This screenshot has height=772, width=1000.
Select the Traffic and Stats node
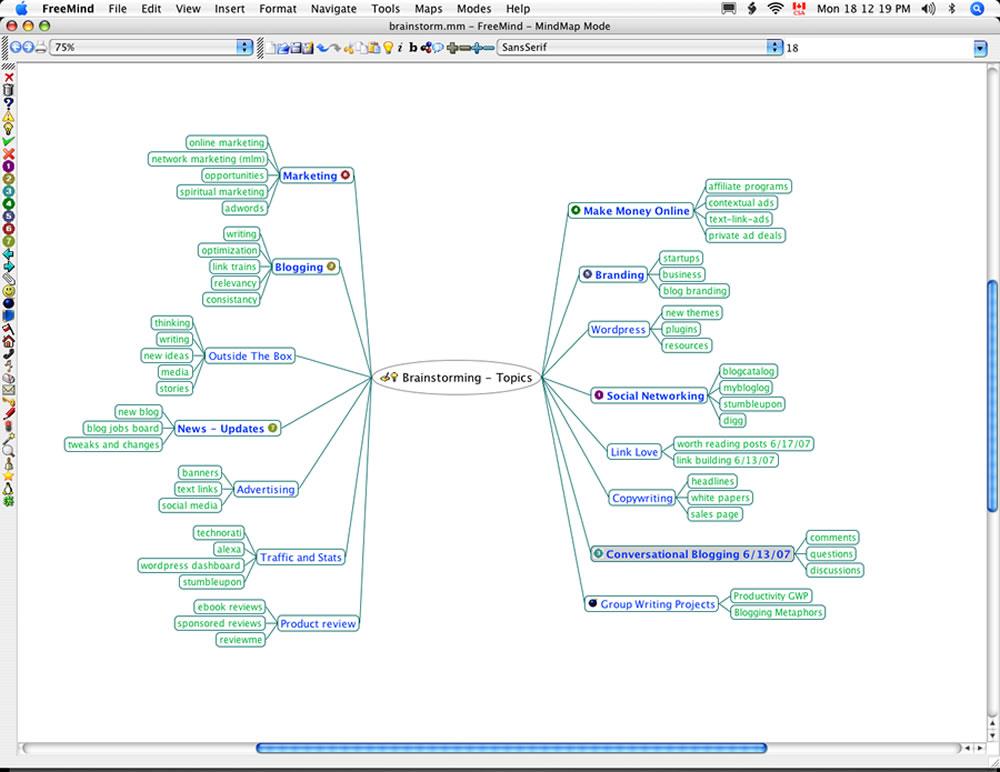(x=300, y=557)
